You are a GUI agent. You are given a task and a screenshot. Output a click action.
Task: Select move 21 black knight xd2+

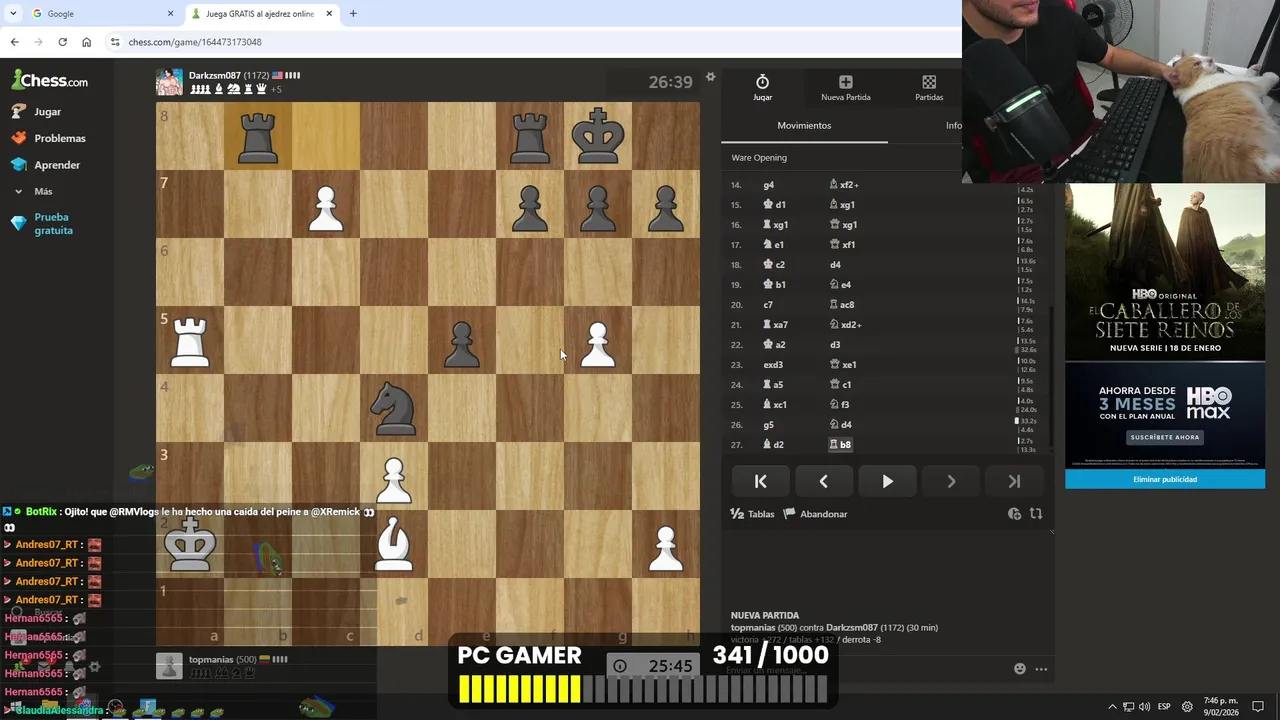coord(846,325)
